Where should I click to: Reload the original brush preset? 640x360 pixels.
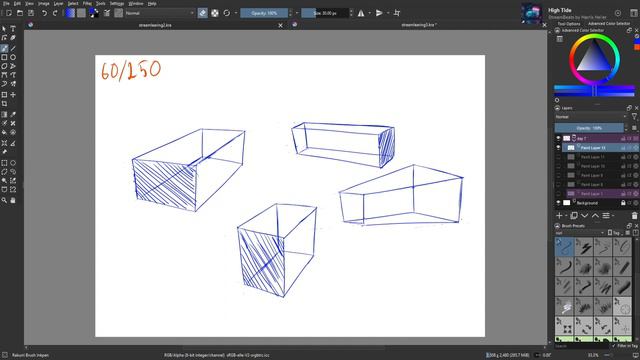tap(227, 13)
